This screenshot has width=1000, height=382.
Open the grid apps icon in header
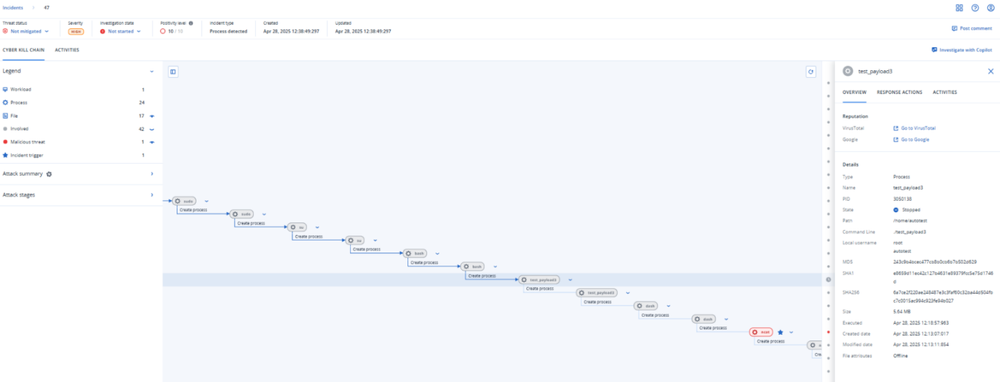pyautogui.click(x=959, y=8)
